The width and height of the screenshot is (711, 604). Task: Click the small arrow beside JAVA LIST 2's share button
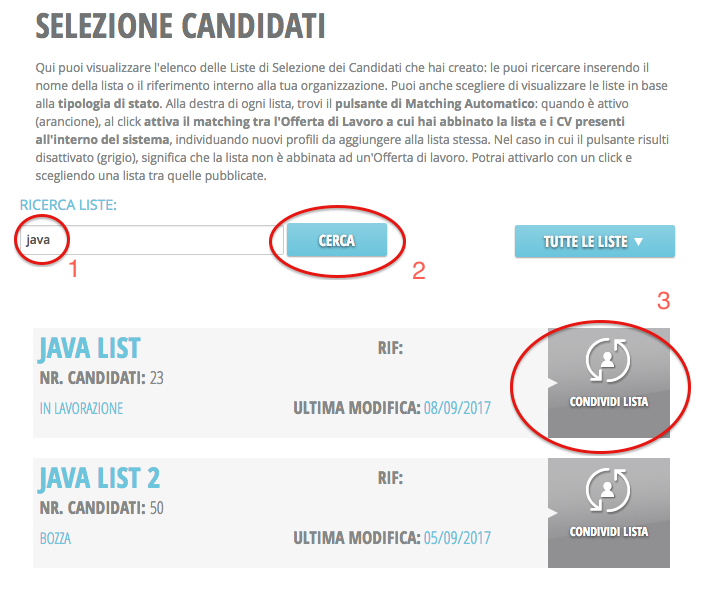(552, 513)
